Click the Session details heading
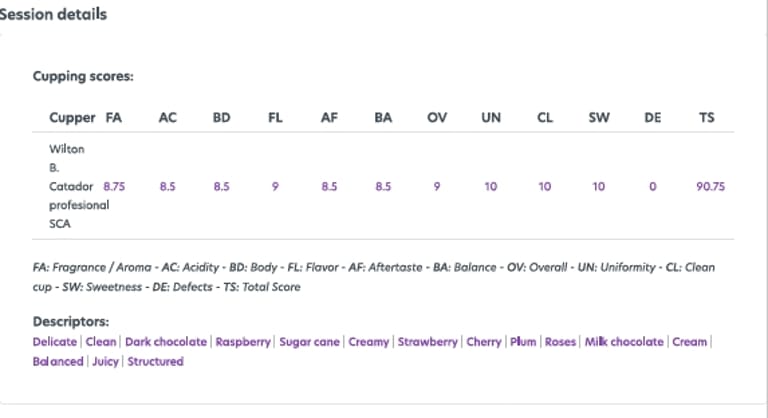Viewport: 768px width, 418px height. click(x=54, y=15)
